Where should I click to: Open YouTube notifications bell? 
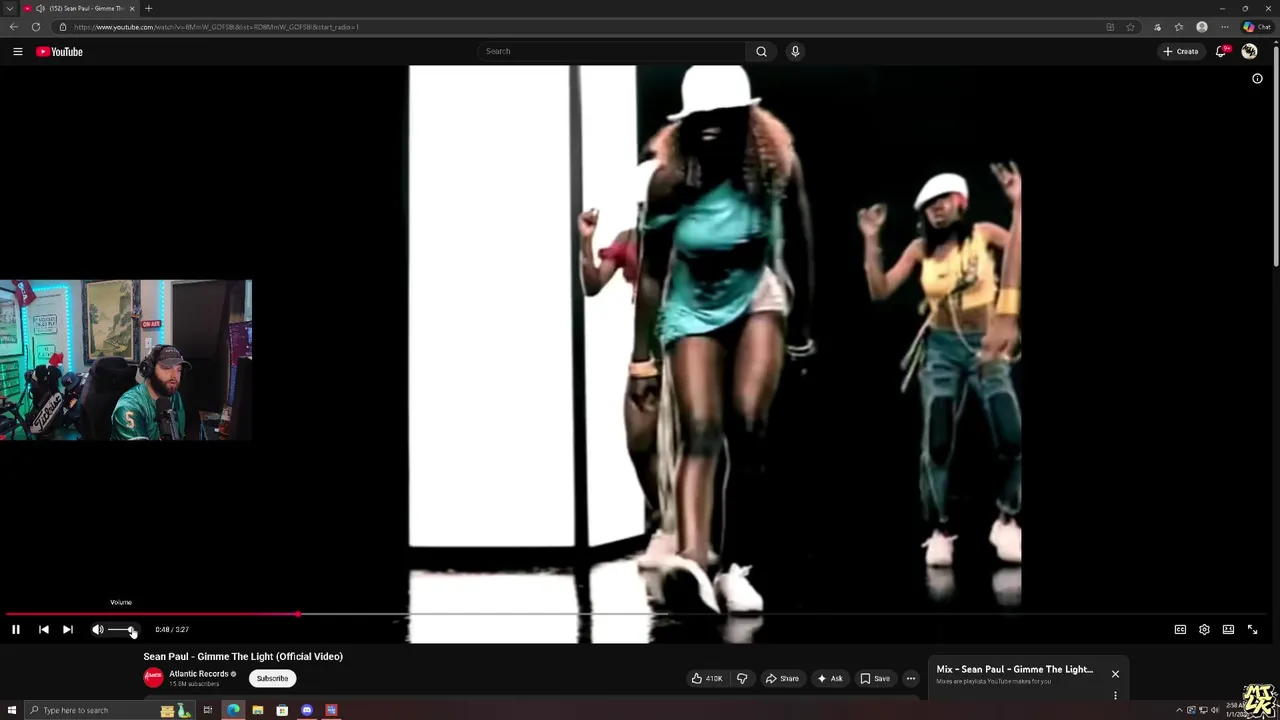click(1221, 51)
